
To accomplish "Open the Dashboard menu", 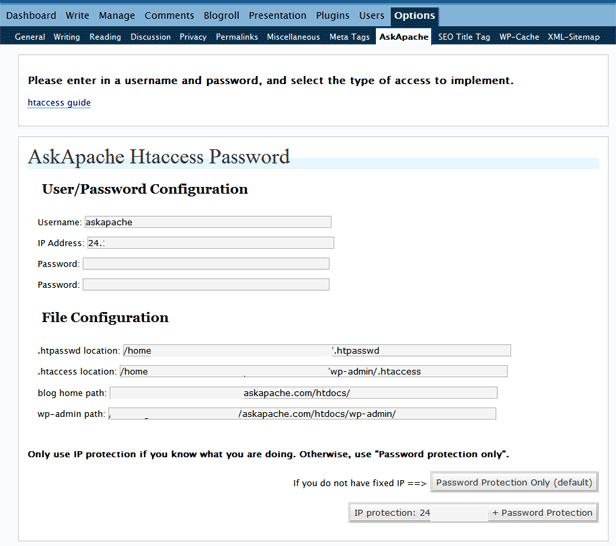I will 31,16.
